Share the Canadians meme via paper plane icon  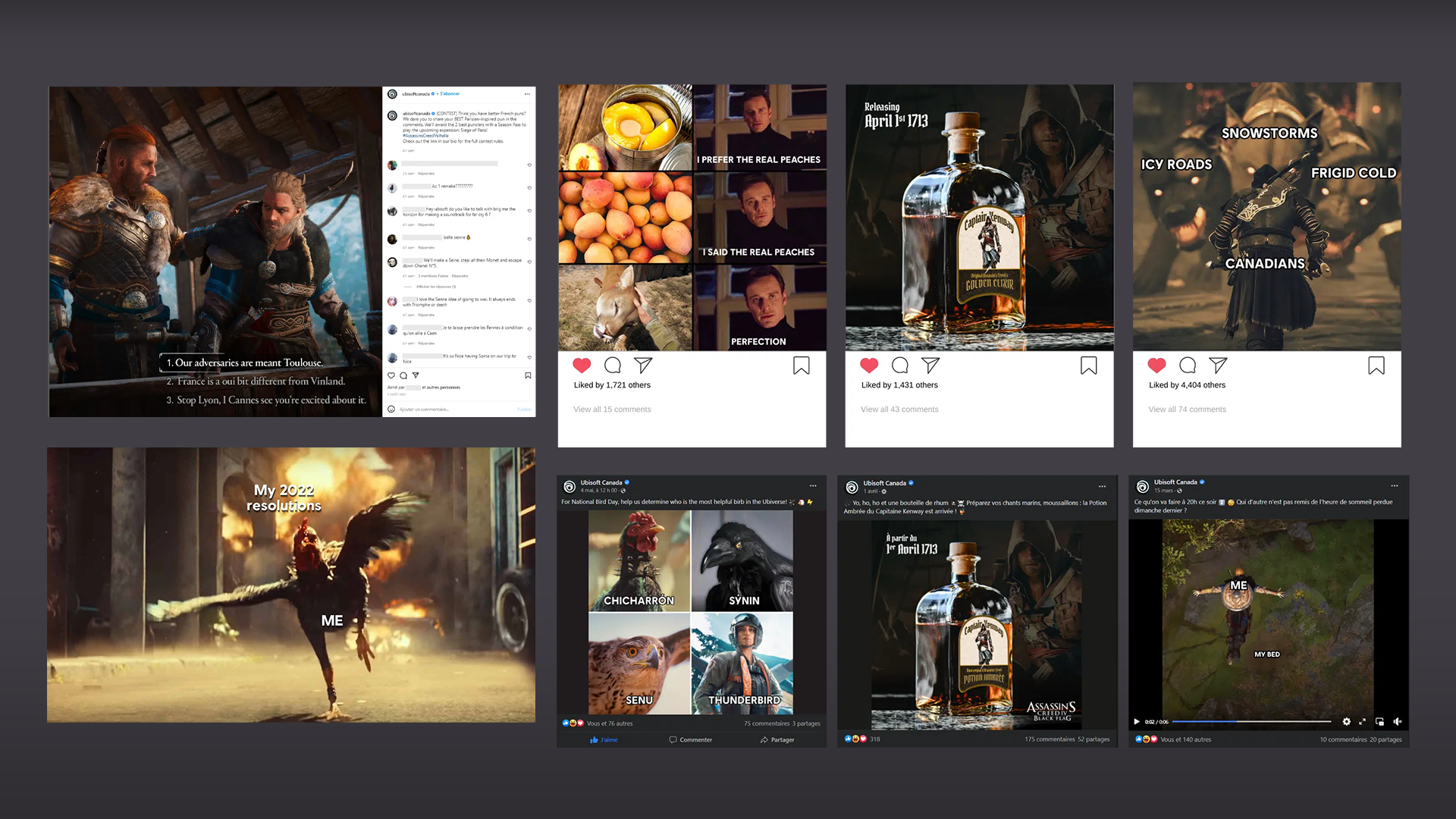[x=1218, y=366]
